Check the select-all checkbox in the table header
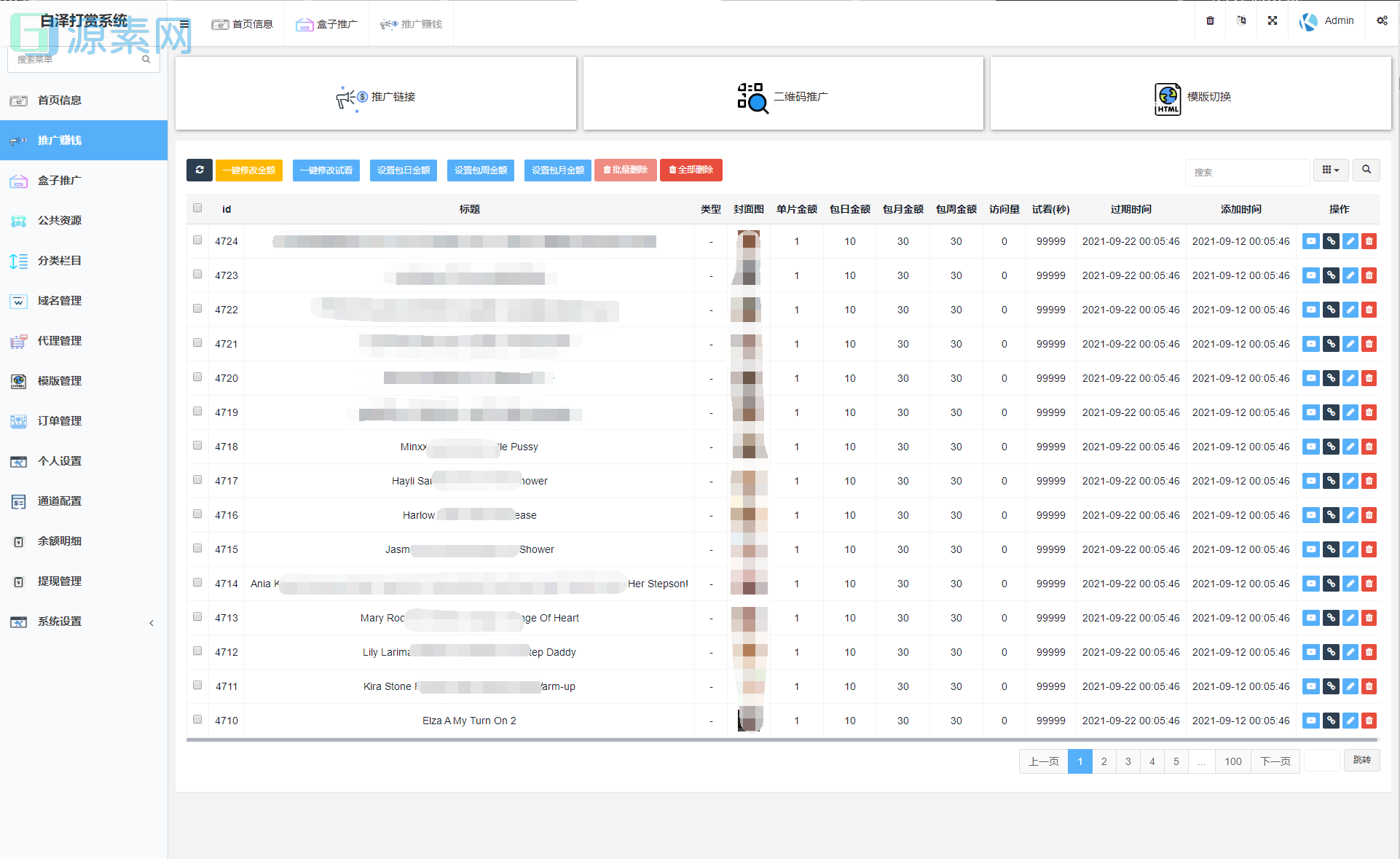This screenshot has height=859, width=1400. [197, 208]
